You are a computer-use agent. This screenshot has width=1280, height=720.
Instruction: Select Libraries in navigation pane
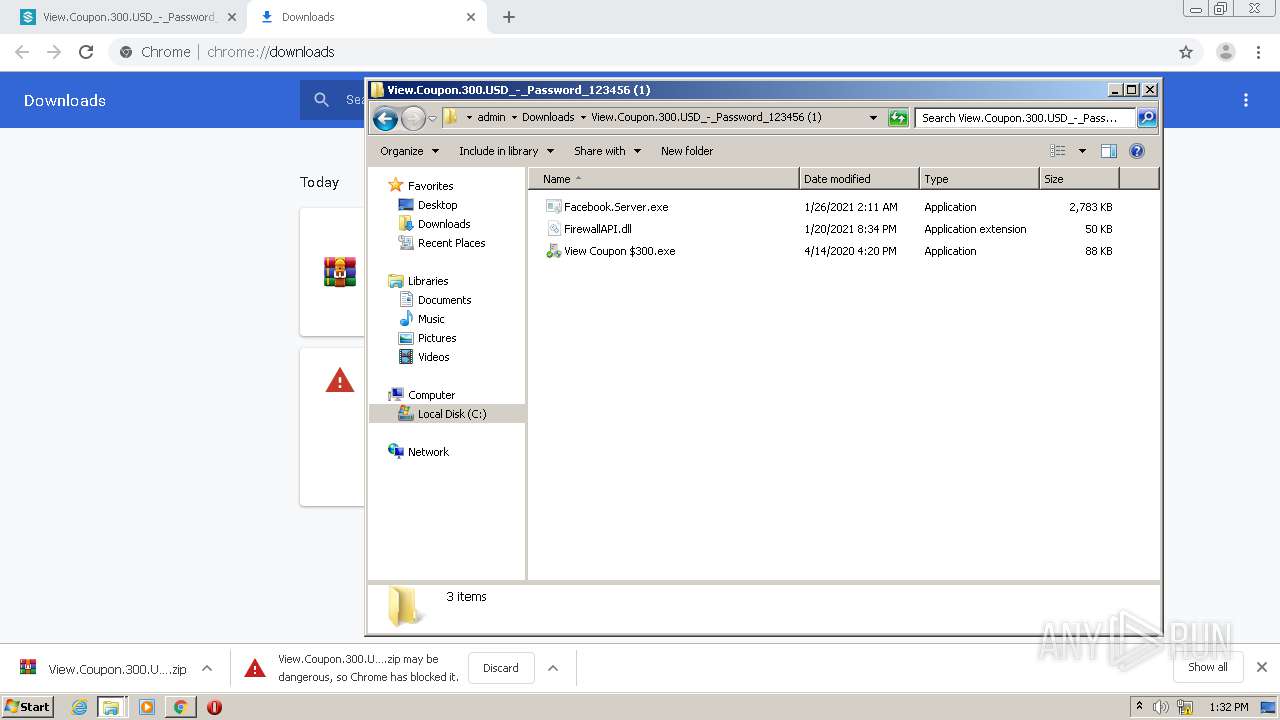(x=428, y=281)
